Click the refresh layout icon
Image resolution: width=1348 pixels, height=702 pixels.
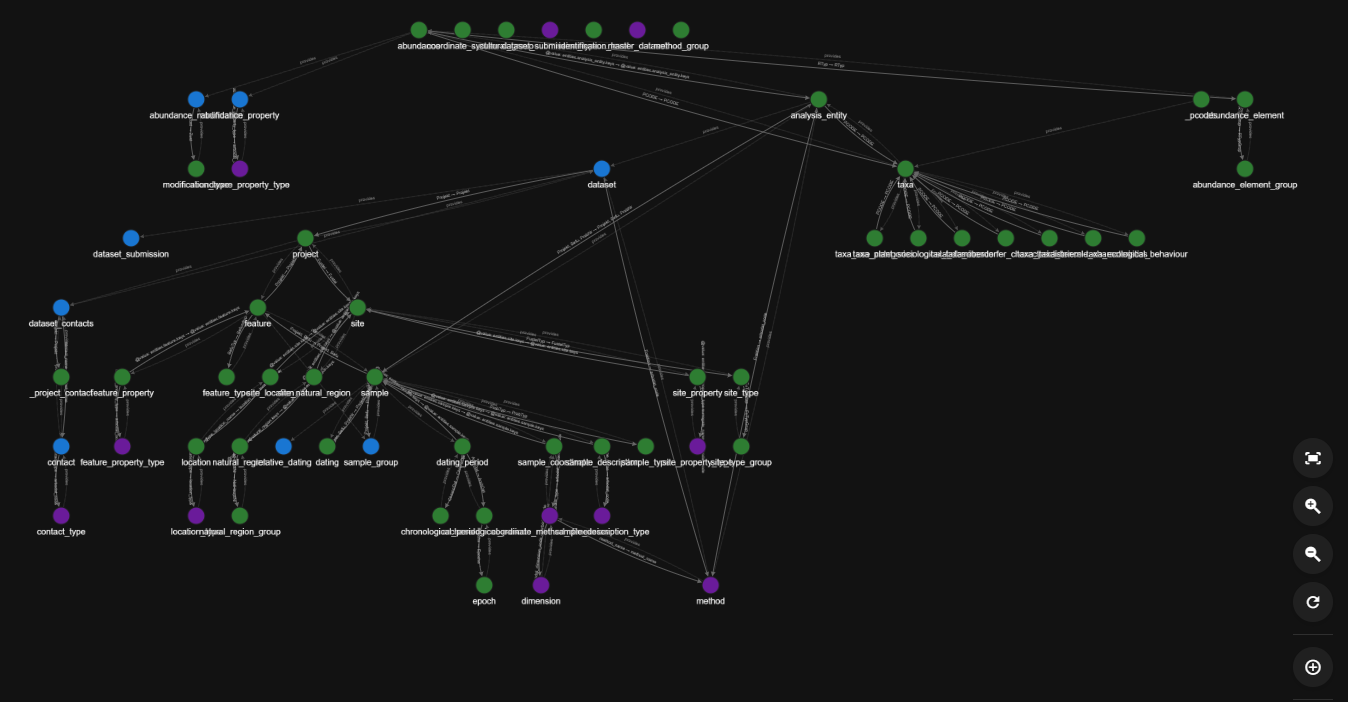pyautogui.click(x=1312, y=602)
